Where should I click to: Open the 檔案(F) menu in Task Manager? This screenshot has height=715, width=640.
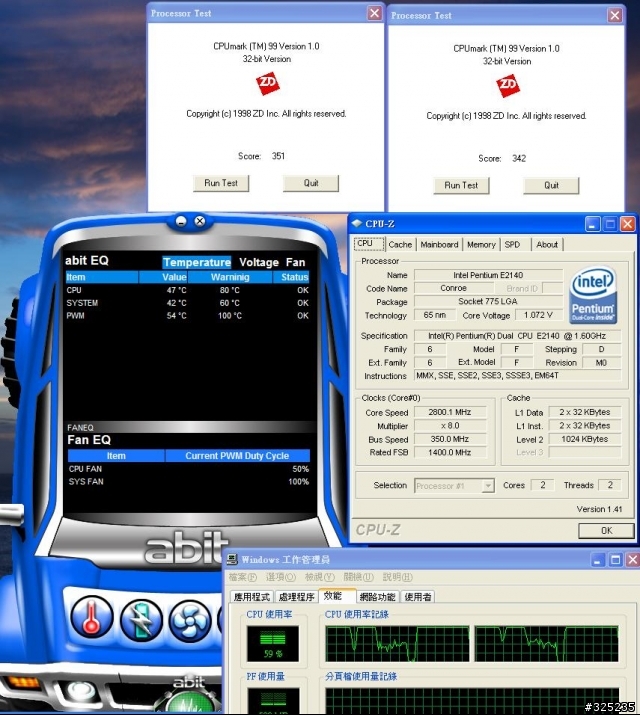coord(242,577)
